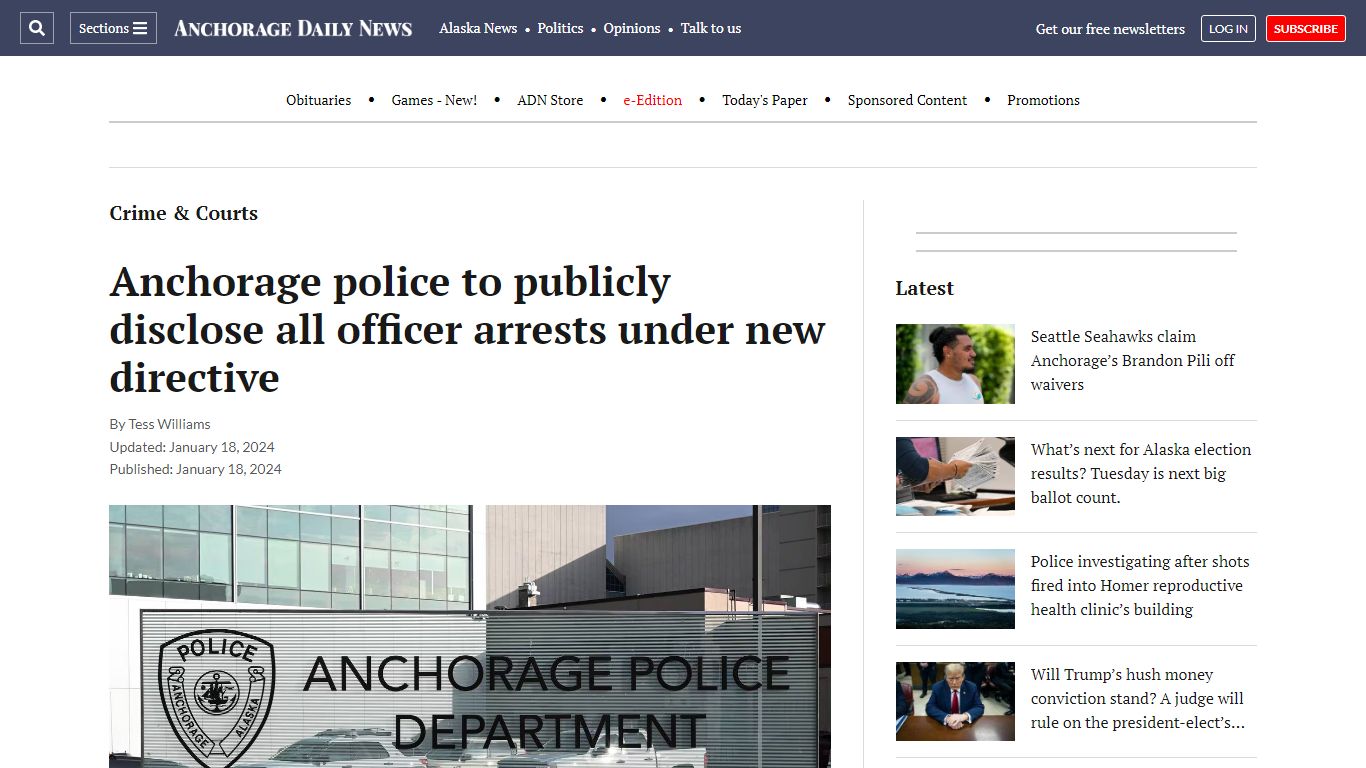The height and width of the screenshot is (768, 1366).
Task: Open Opinions in top navigation
Action: click(x=632, y=28)
